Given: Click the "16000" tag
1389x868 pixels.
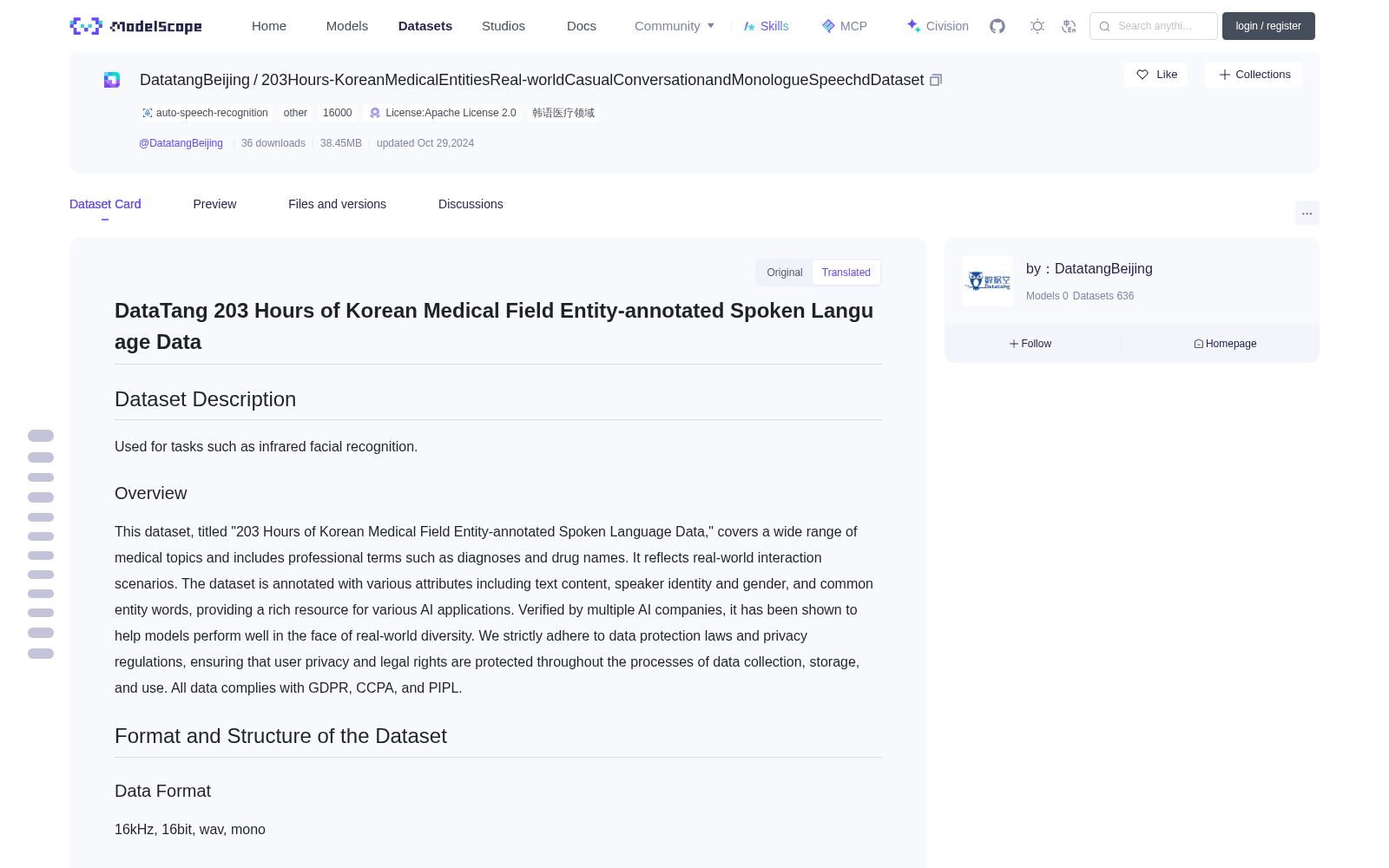Looking at the screenshot, I should [x=338, y=113].
